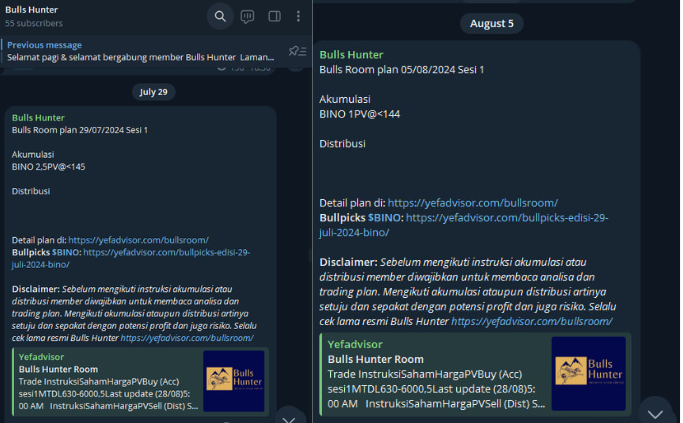The image size is (683, 423).
Task: Open the search in channel icon
Action: (x=220, y=17)
